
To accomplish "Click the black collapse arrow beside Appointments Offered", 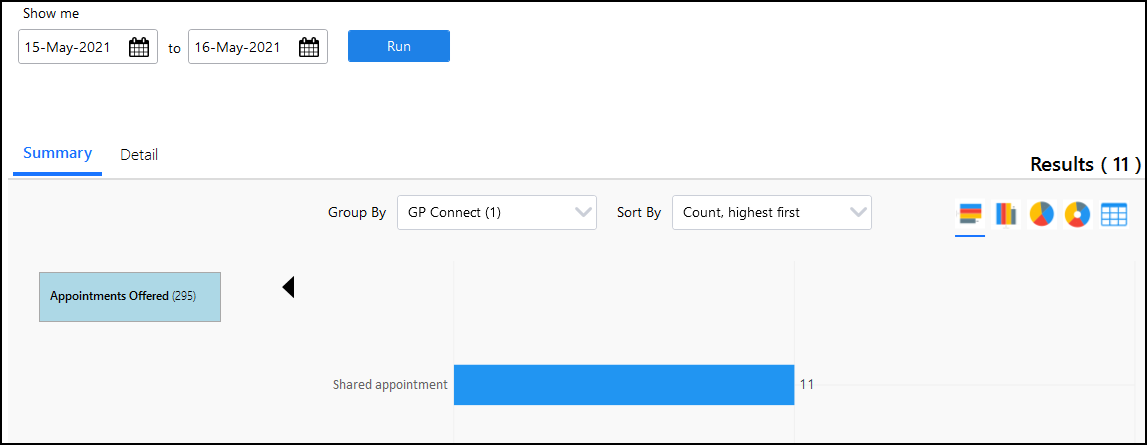I will tap(288, 288).
